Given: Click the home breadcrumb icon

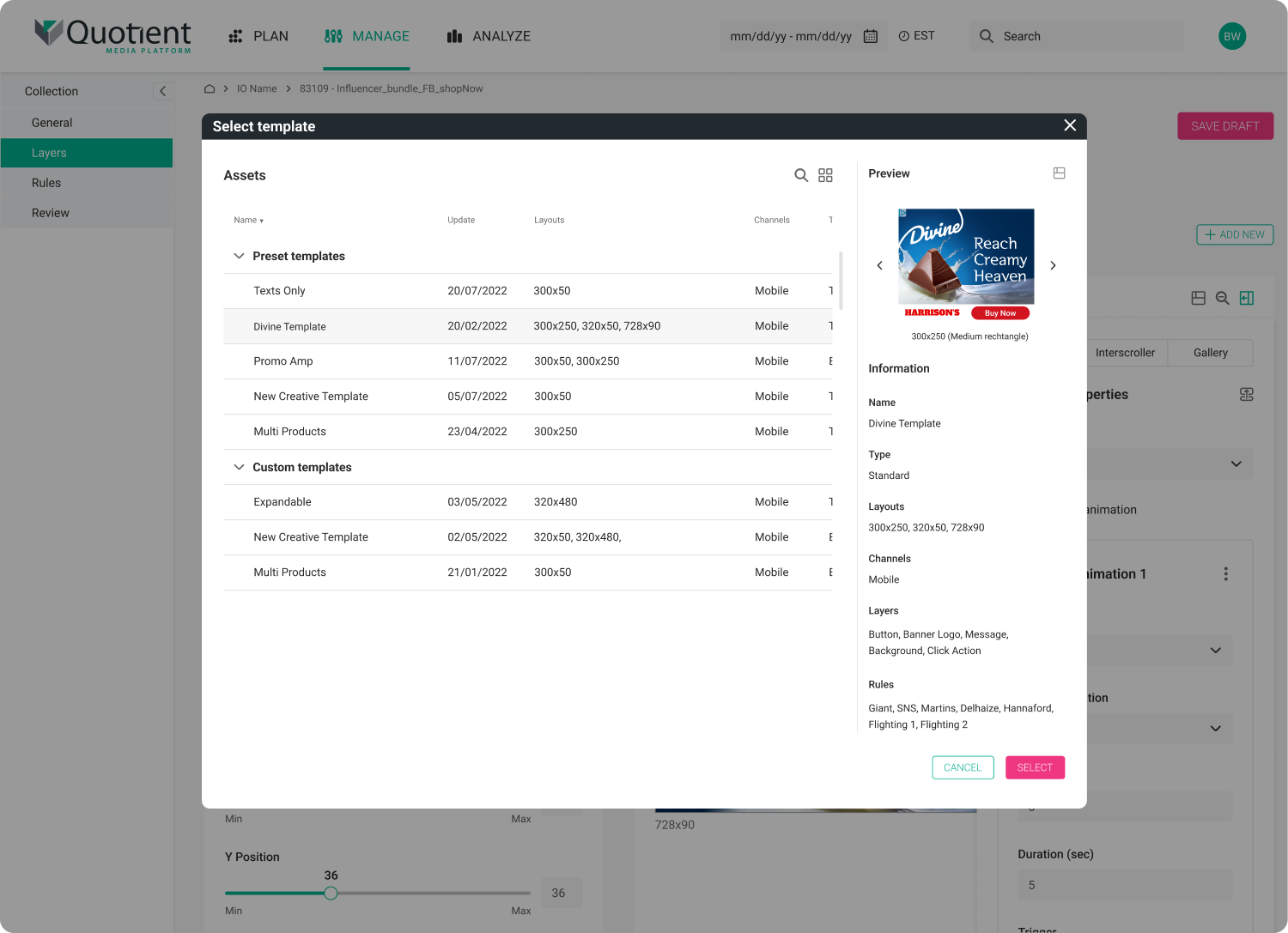Looking at the screenshot, I should coord(209,88).
